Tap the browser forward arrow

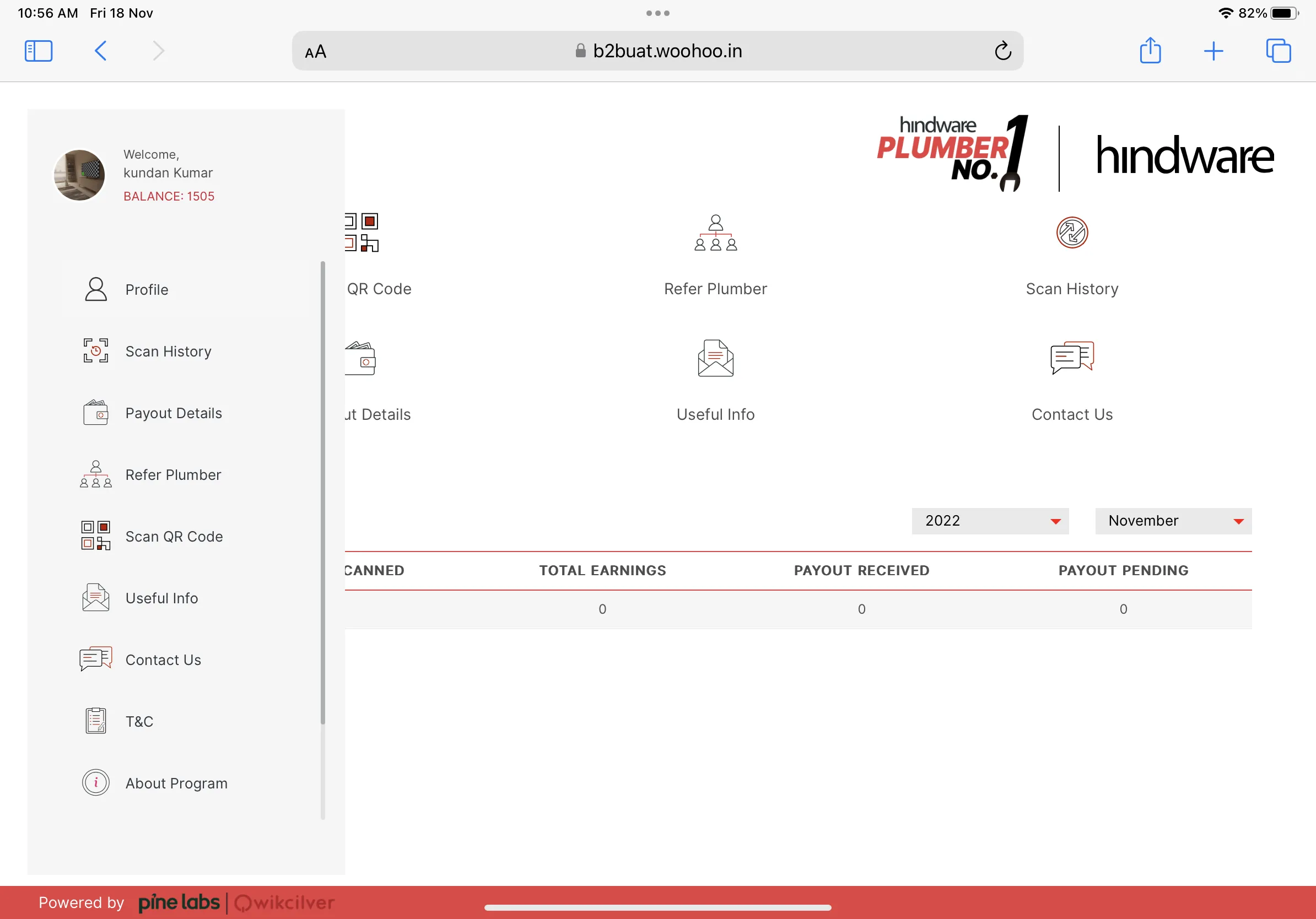(x=159, y=51)
